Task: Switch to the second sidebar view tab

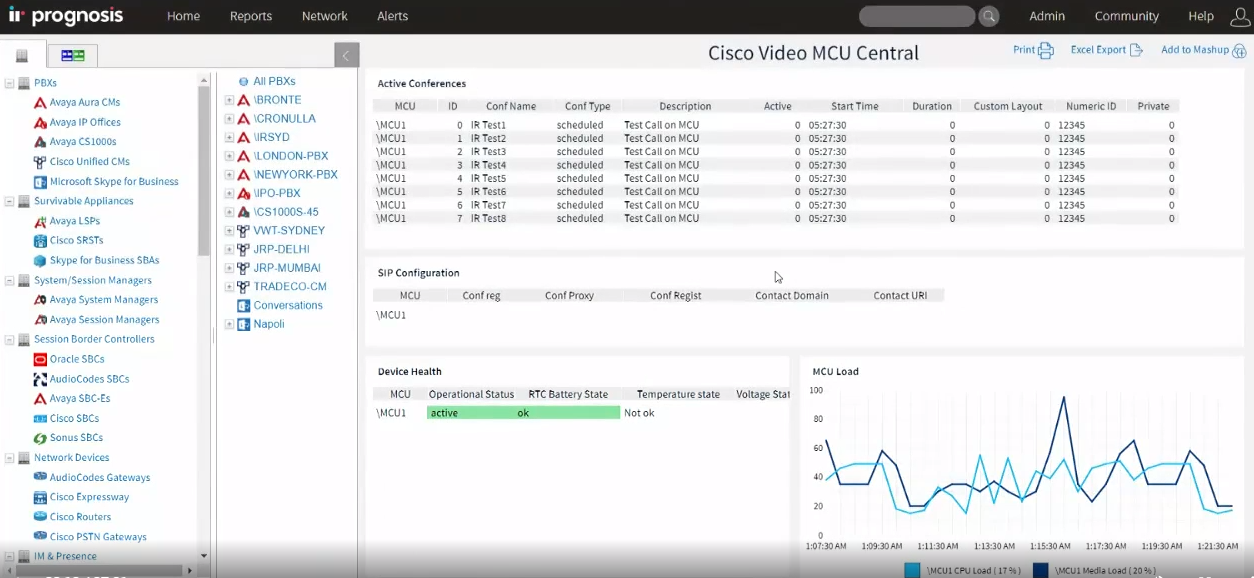Action: [72, 55]
